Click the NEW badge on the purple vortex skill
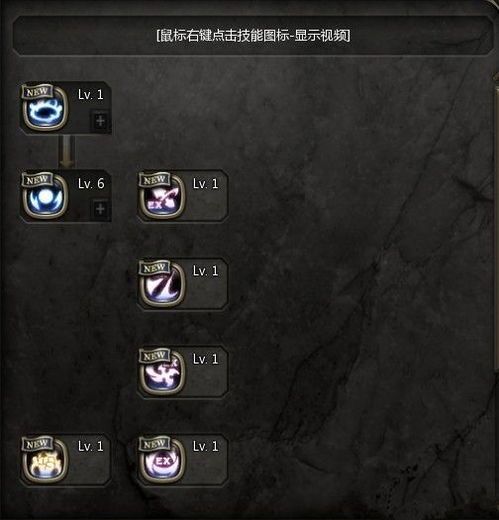The height and width of the screenshot is (520, 499). pyautogui.click(x=154, y=356)
